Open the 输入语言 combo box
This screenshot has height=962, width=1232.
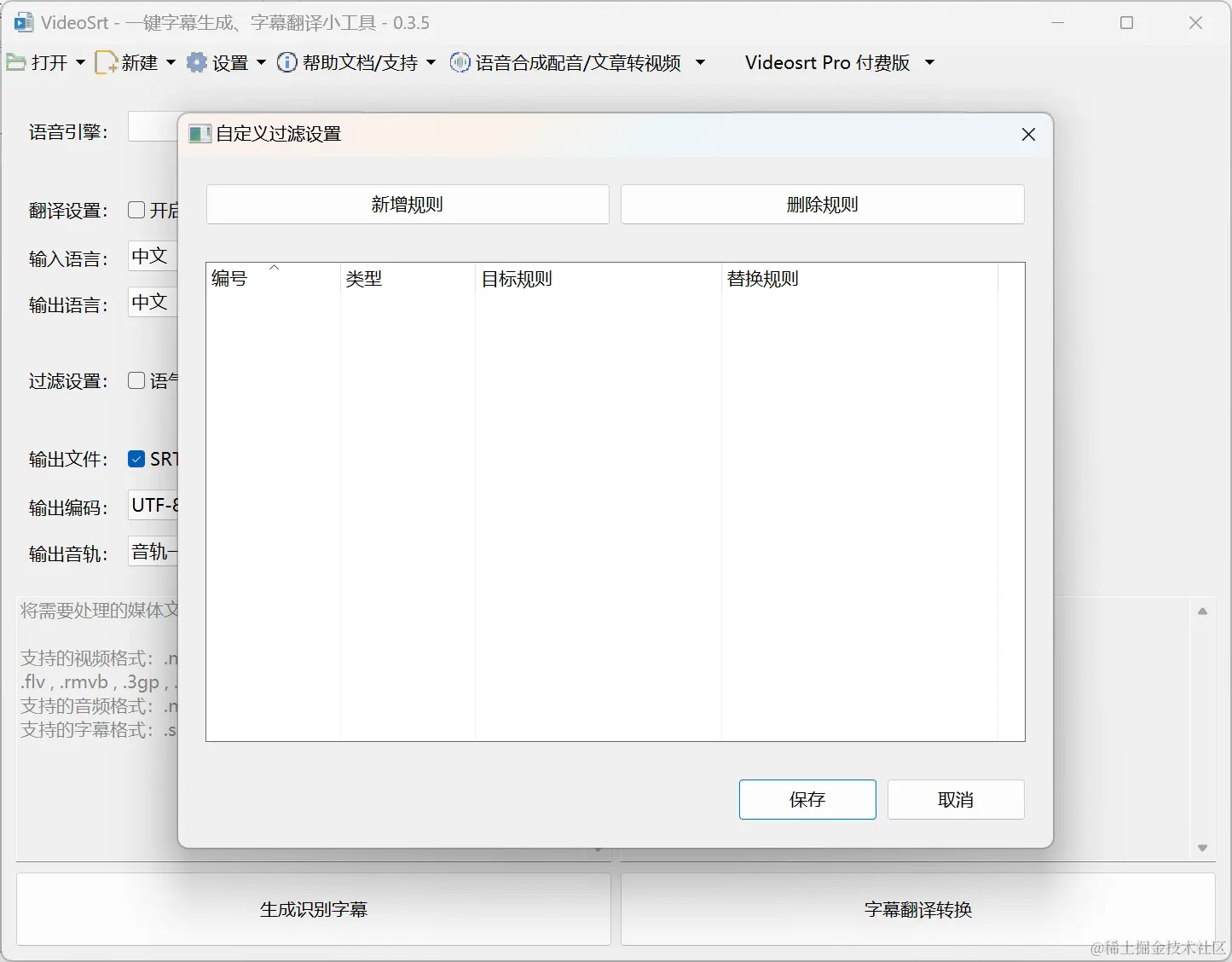(x=153, y=256)
